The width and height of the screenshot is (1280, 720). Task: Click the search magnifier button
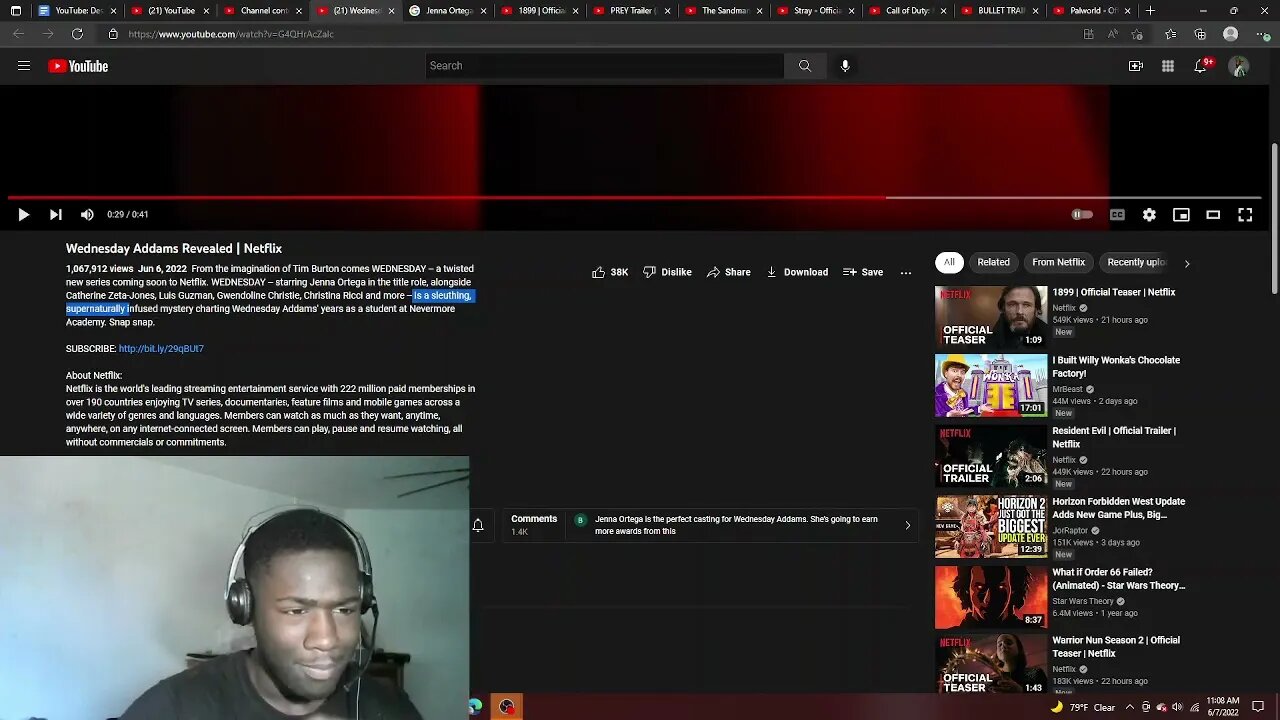pos(805,66)
